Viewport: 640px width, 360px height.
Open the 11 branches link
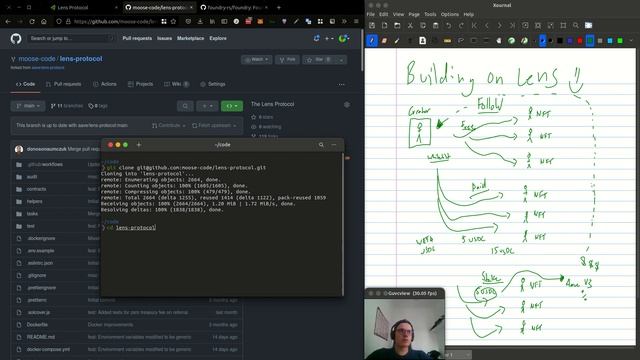(67, 106)
